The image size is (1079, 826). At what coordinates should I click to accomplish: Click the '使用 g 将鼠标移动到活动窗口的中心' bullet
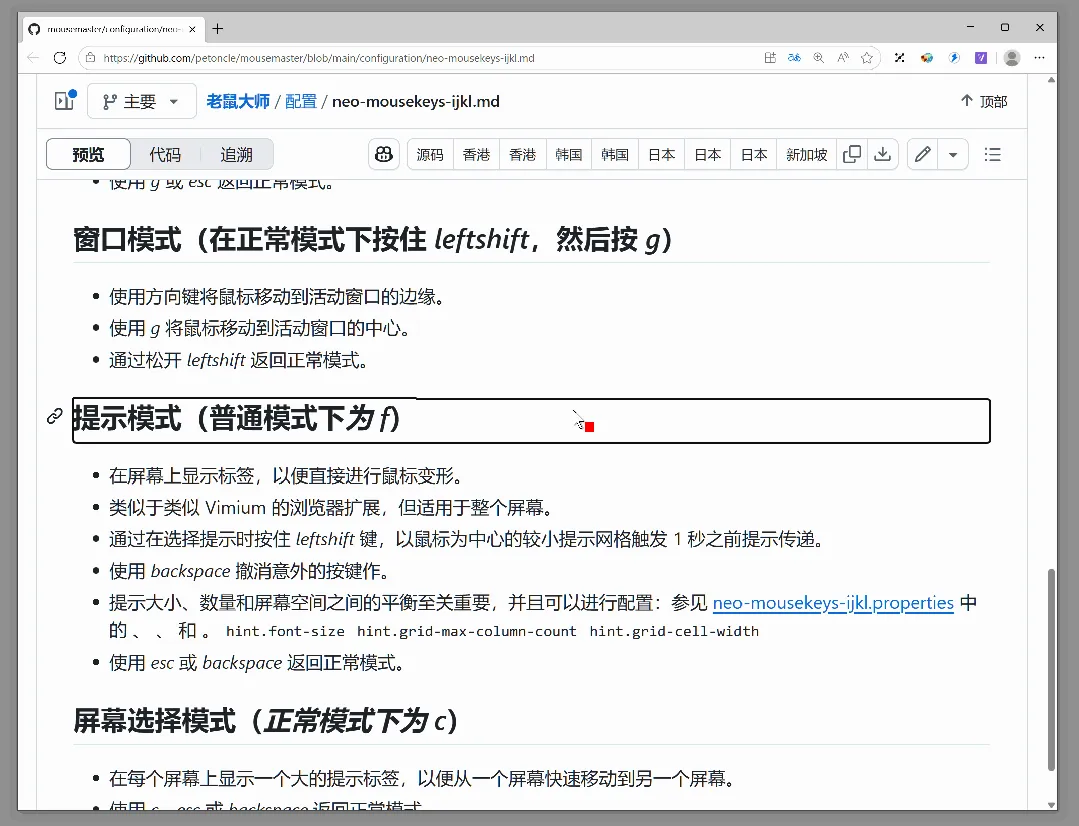pyautogui.click(x=261, y=328)
